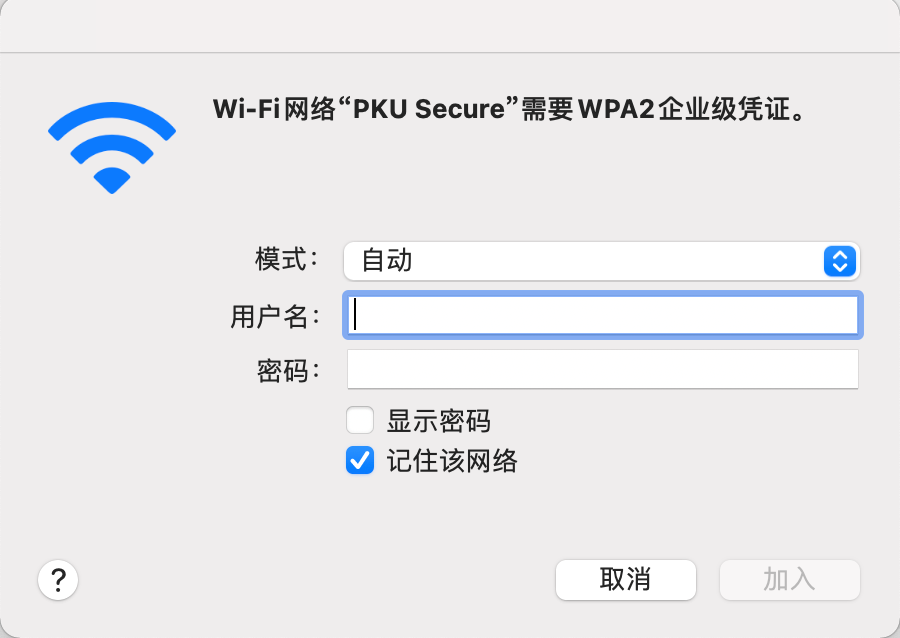Click the 密码: label
The height and width of the screenshot is (638, 900).
288,371
